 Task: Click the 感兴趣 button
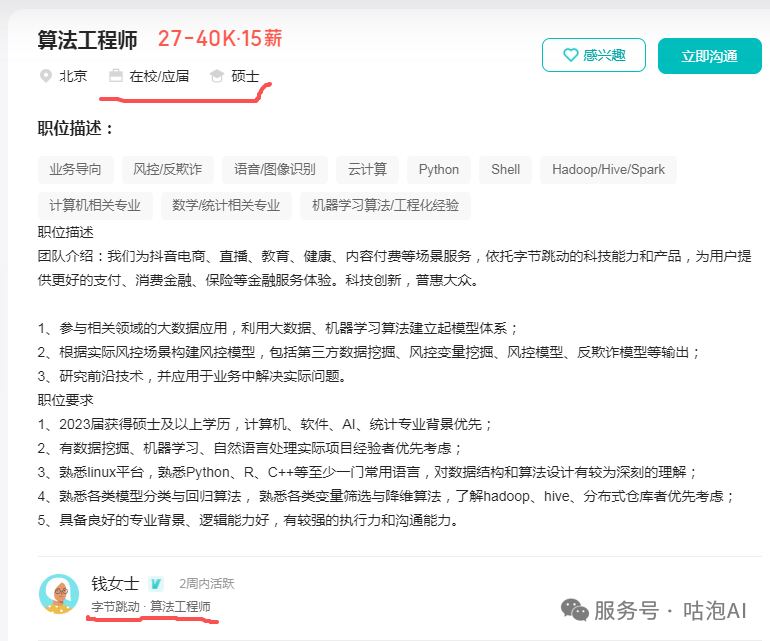(x=594, y=55)
